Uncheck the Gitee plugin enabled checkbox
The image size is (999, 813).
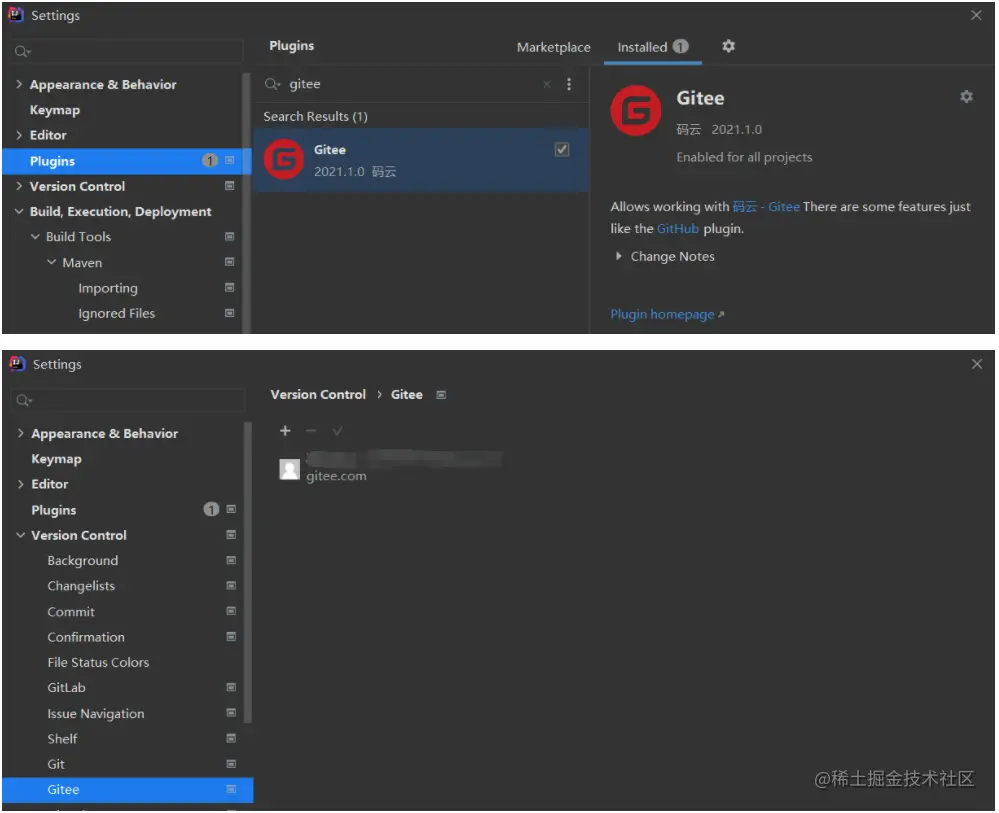[x=561, y=150]
